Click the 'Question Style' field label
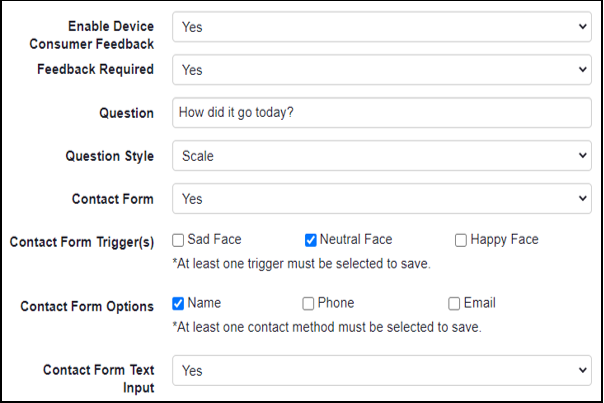Image resolution: width=604 pixels, height=403 pixels. [x=110, y=156]
